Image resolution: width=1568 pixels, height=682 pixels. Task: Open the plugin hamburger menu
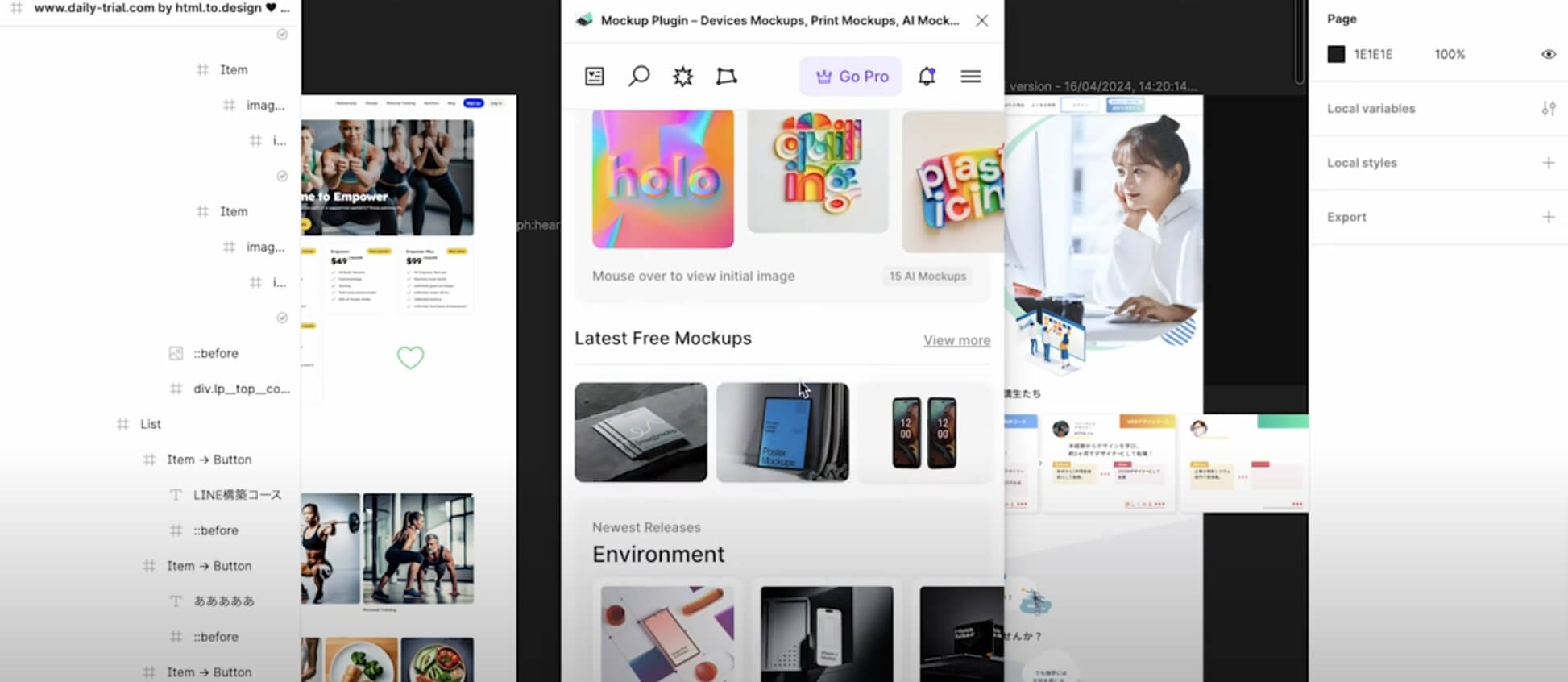click(x=970, y=76)
